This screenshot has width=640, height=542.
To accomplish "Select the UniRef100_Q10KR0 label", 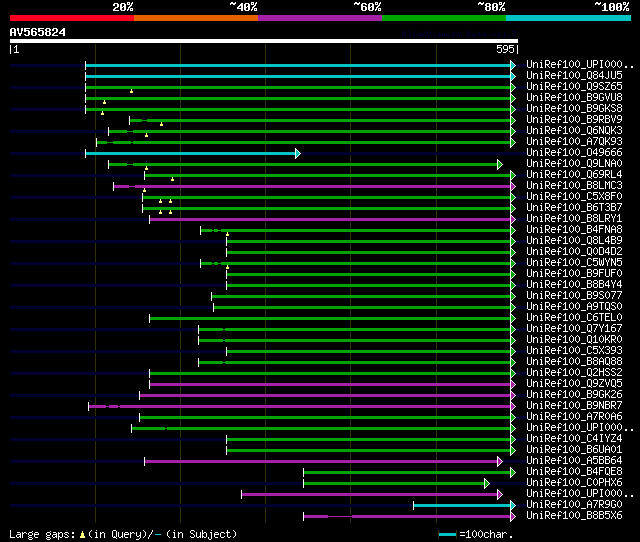I will [574, 340].
